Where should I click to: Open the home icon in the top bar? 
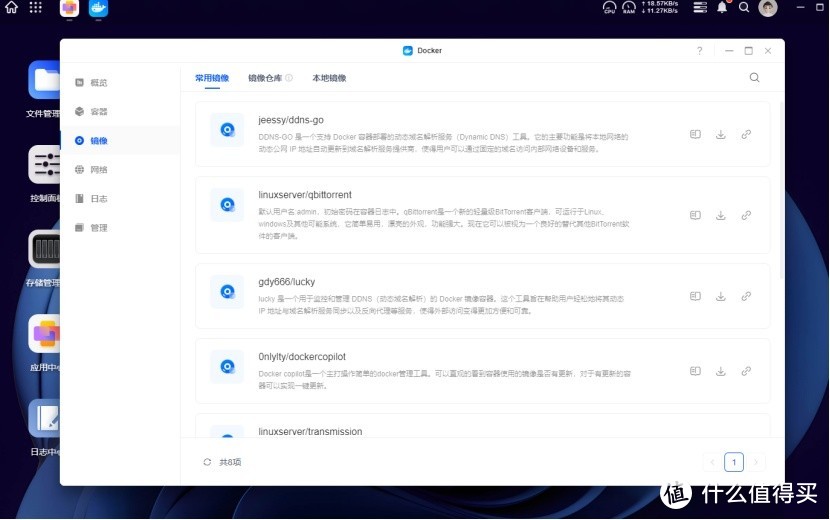pyautogui.click(x=11, y=7)
